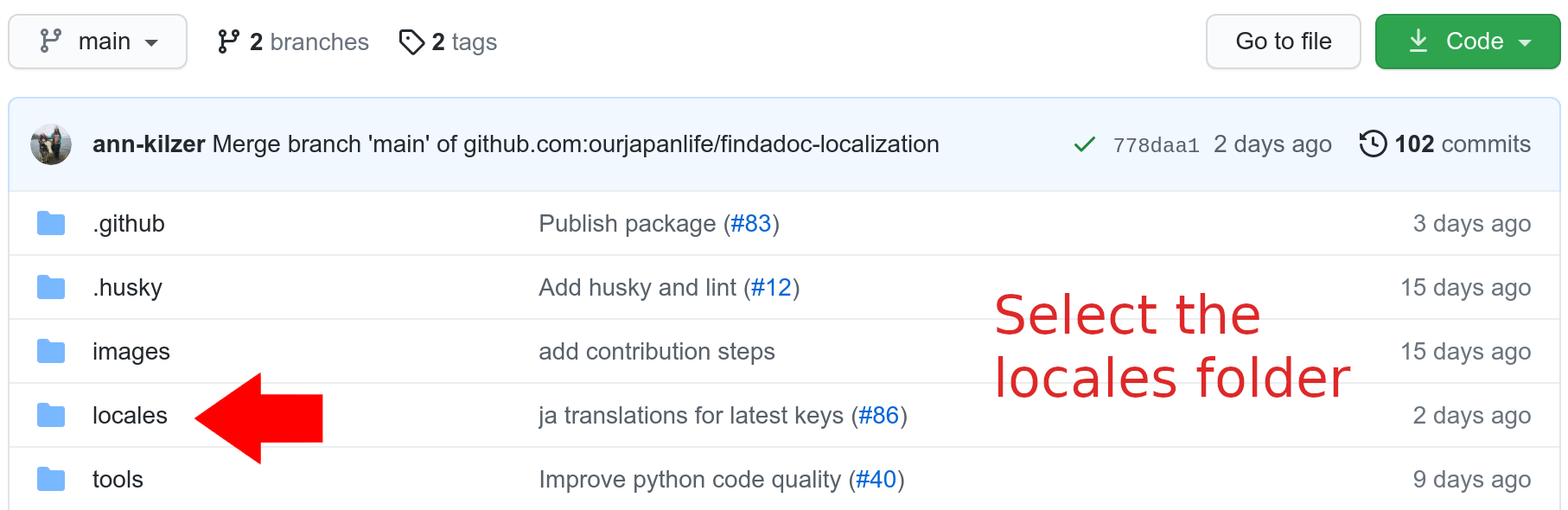This screenshot has height=510, width=1568.
Task: Open the tools folder
Action: (x=118, y=480)
